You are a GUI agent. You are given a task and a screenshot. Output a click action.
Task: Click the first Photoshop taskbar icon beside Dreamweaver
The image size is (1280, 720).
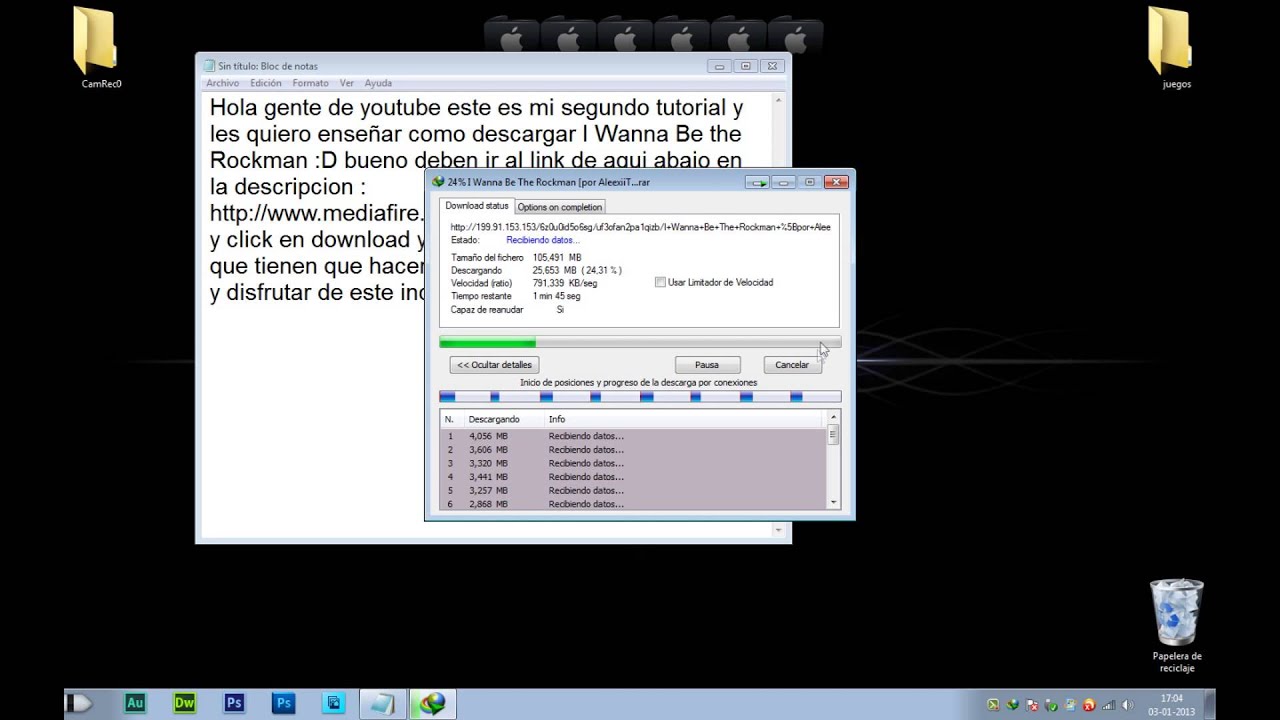(x=234, y=703)
